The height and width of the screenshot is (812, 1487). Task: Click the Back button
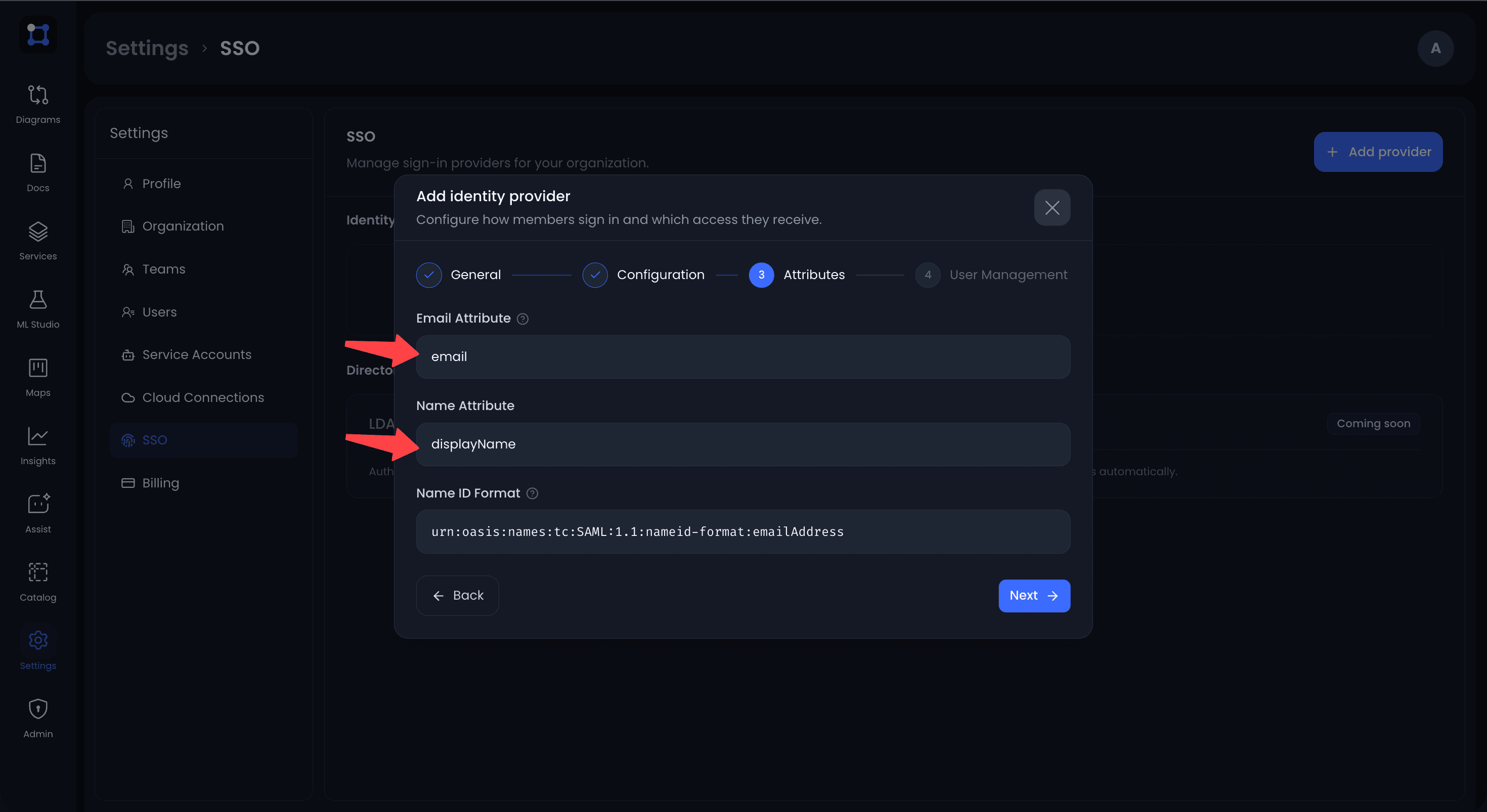[x=457, y=596]
